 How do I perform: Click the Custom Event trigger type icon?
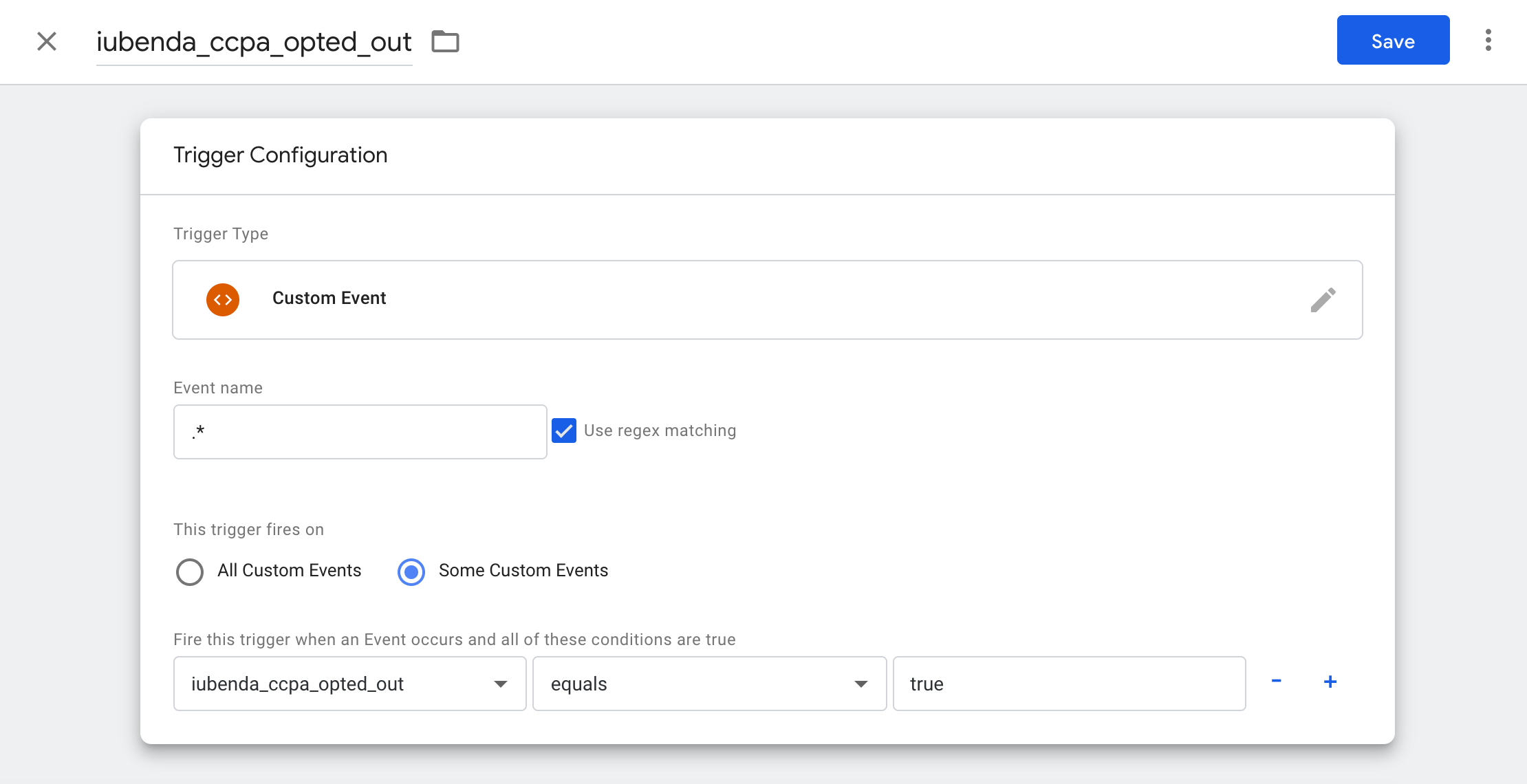223,299
